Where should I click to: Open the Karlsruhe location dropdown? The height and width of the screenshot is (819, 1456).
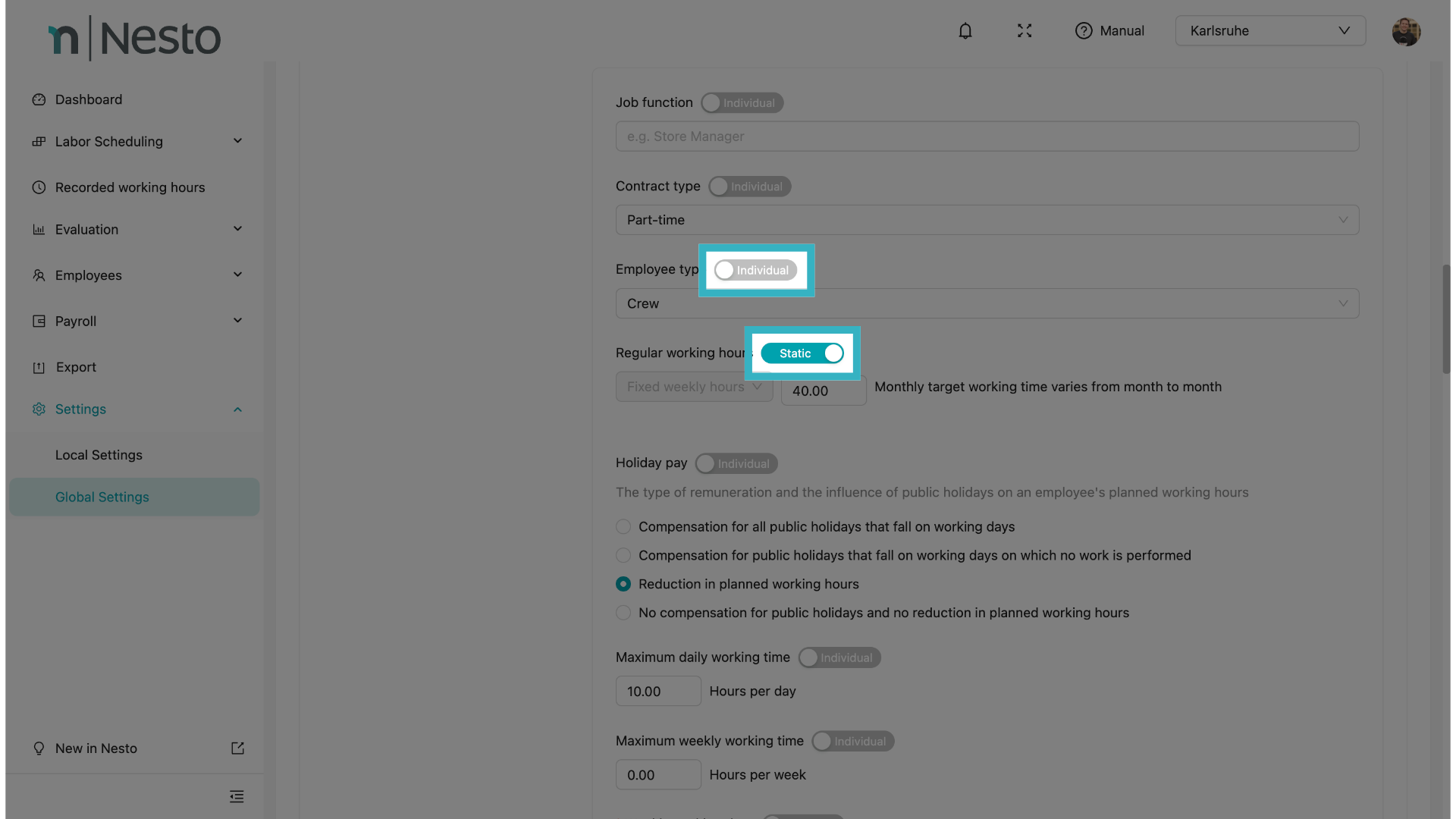click(1270, 31)
